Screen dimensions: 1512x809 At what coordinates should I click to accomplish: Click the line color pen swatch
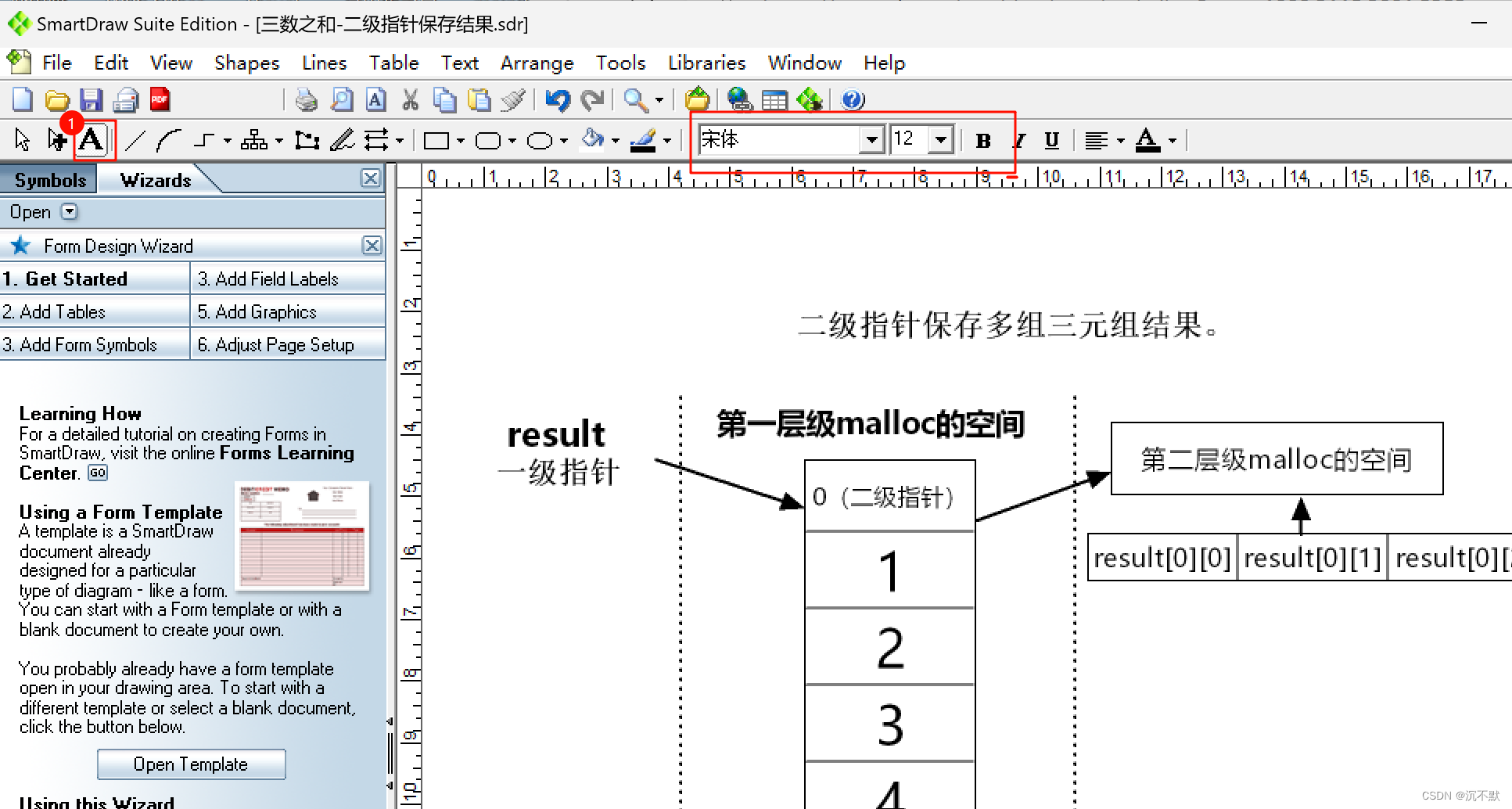point(644,140)
